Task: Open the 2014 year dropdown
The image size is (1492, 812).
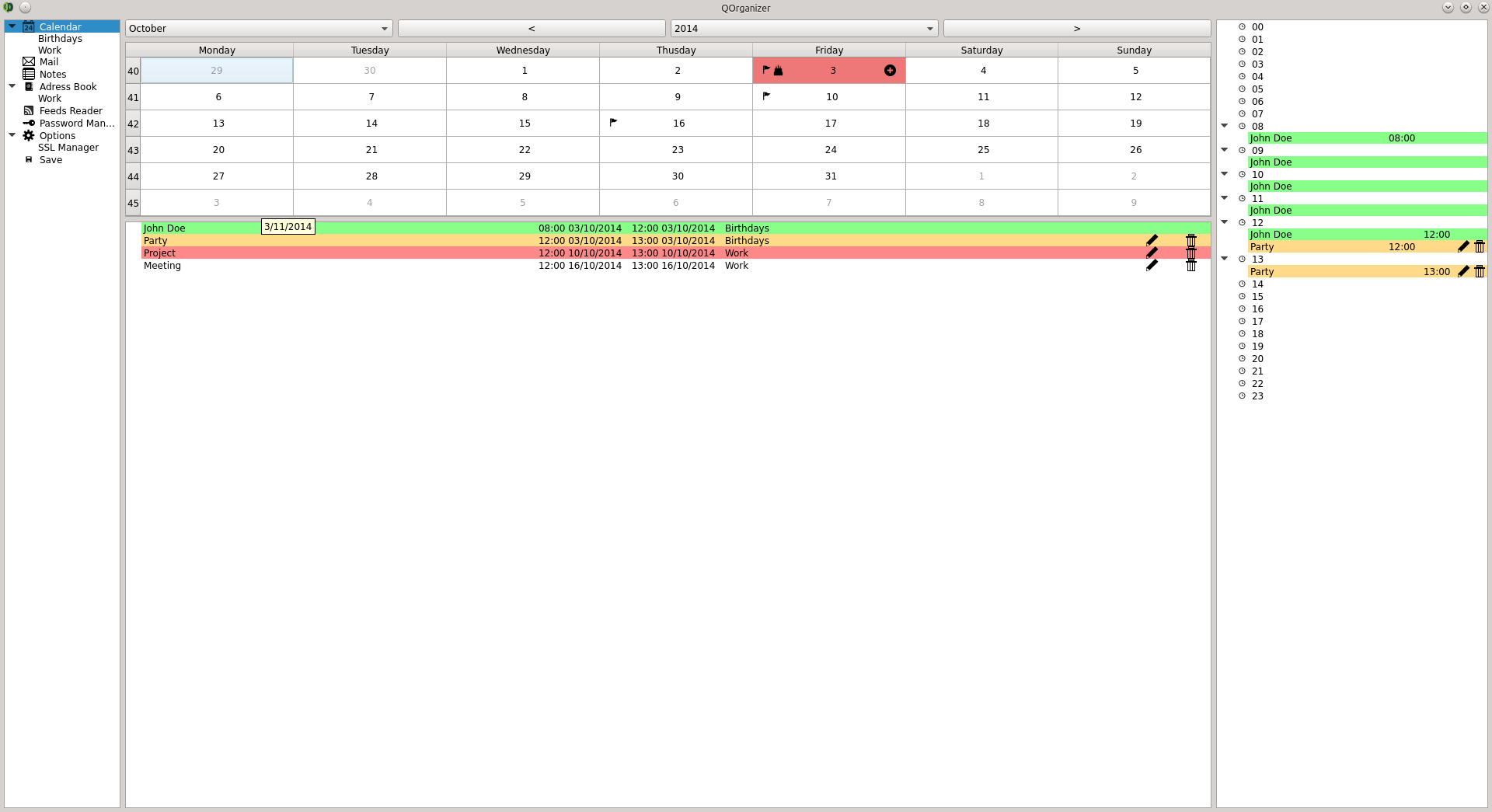Action: click(x=804, y=29)
